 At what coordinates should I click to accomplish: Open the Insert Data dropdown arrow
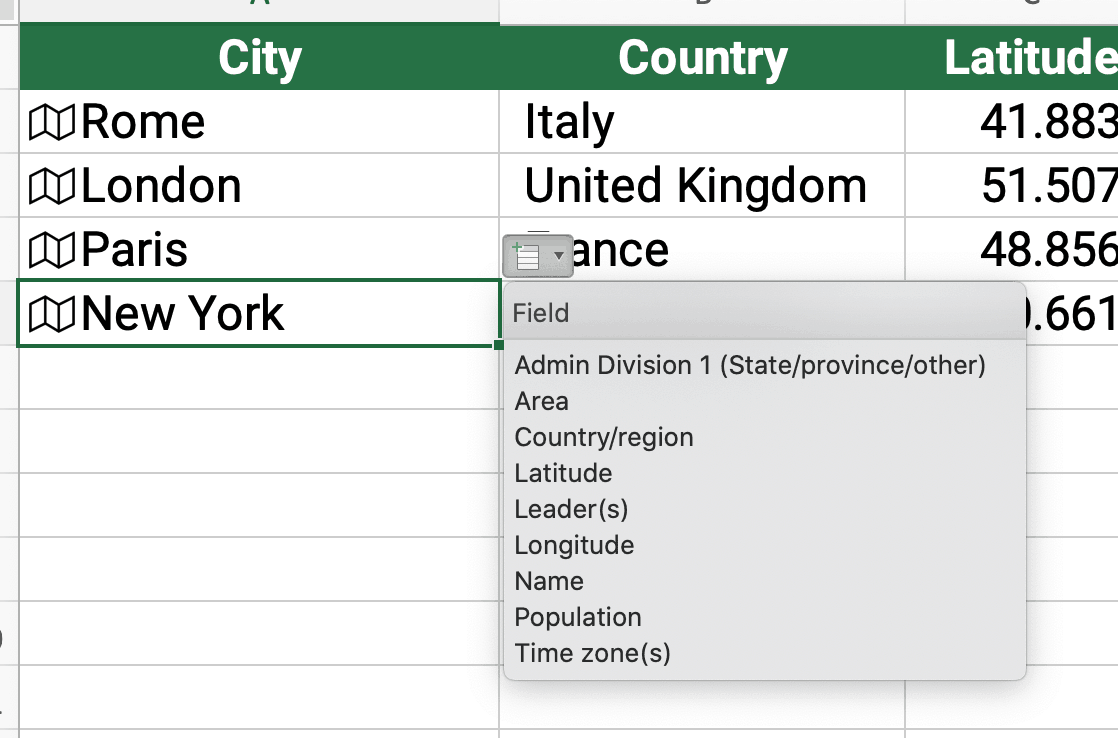(559, 256)
